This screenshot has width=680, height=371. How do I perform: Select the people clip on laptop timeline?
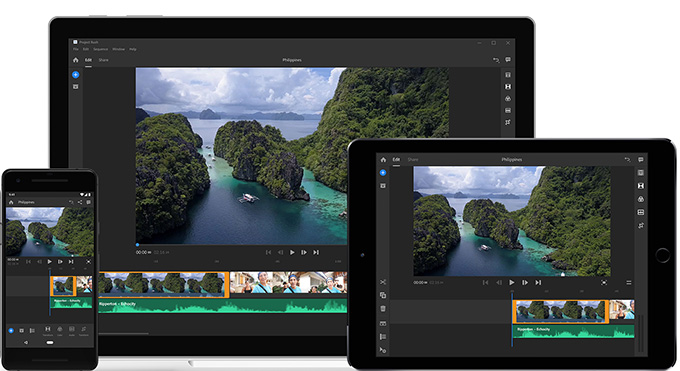[288, 283]
